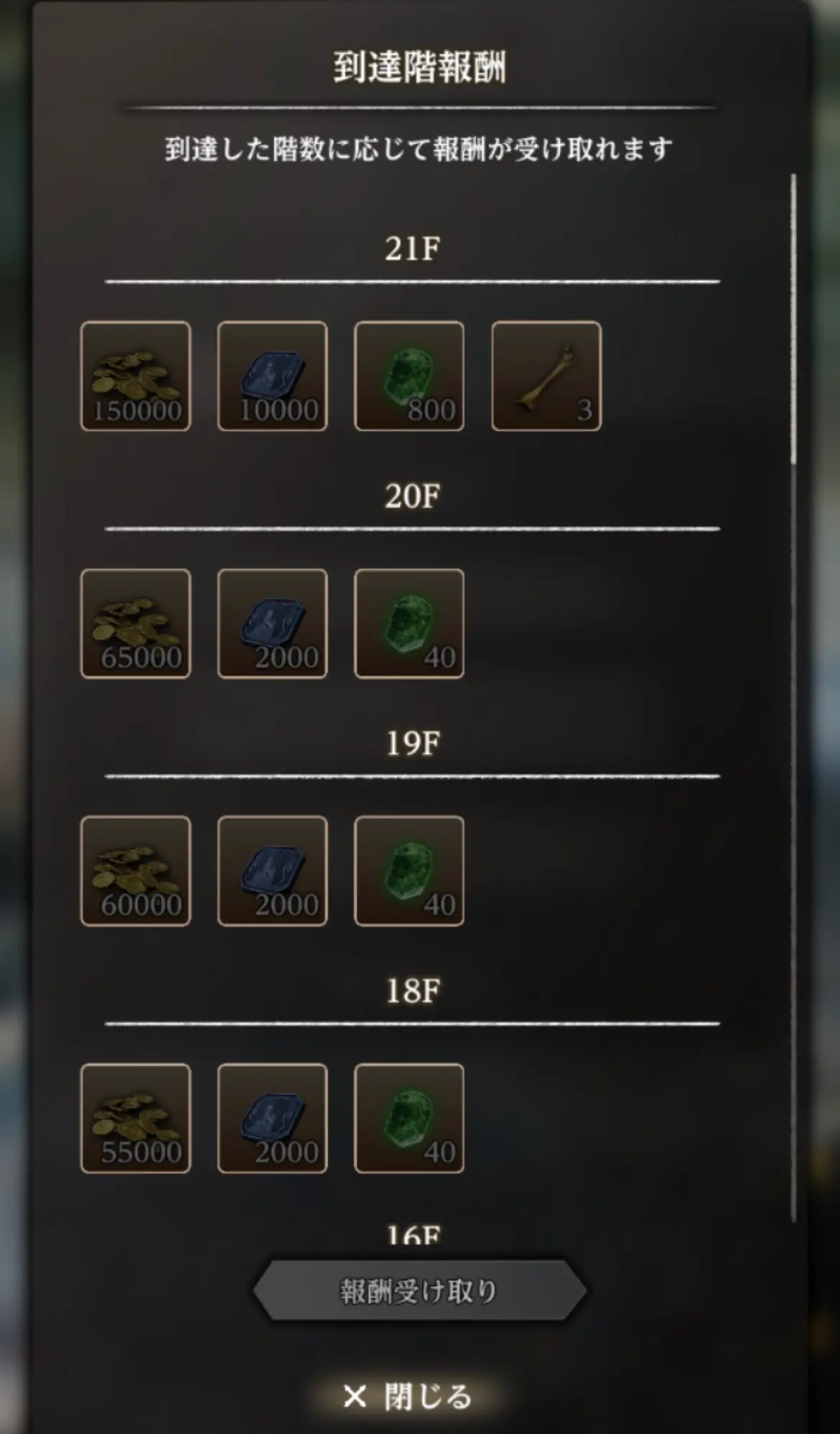Select the 60000 gold coins reward for 19F

(x=136, y=870)
